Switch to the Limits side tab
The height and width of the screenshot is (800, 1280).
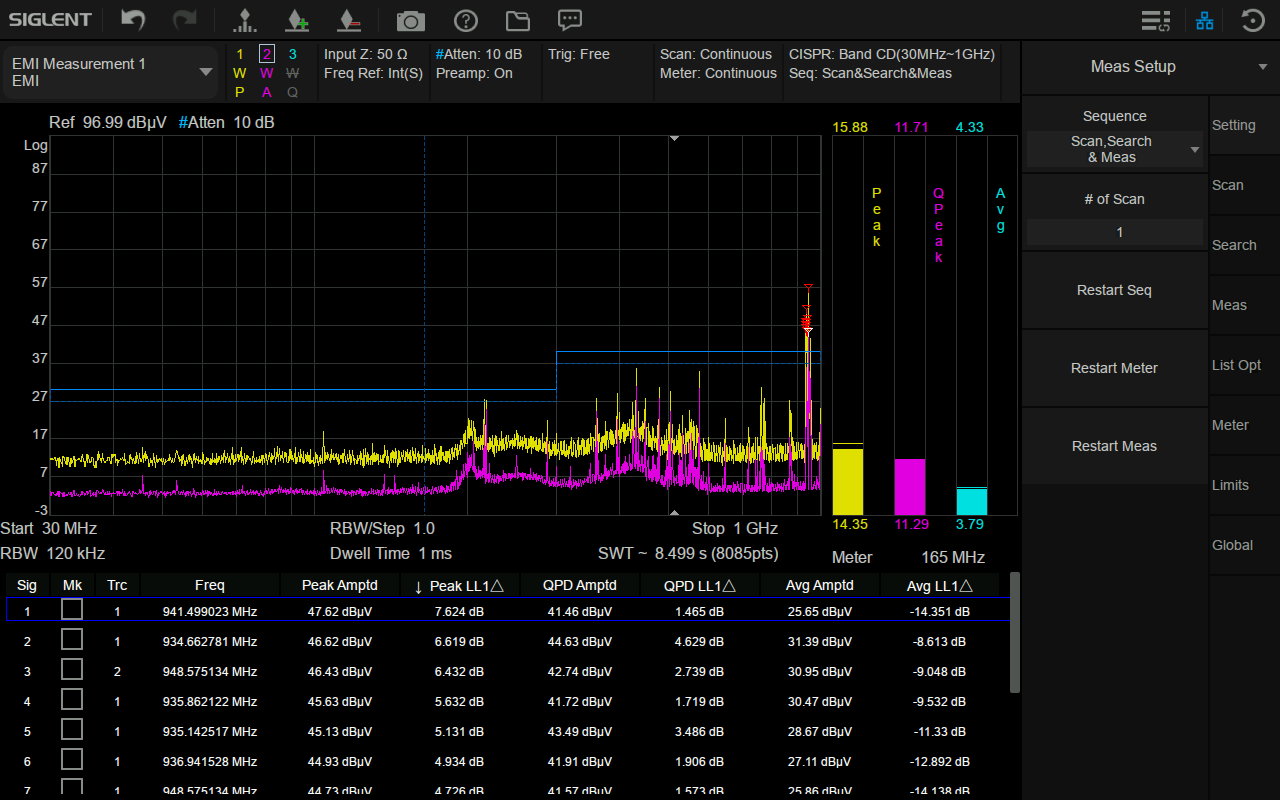pos(1231,485)
